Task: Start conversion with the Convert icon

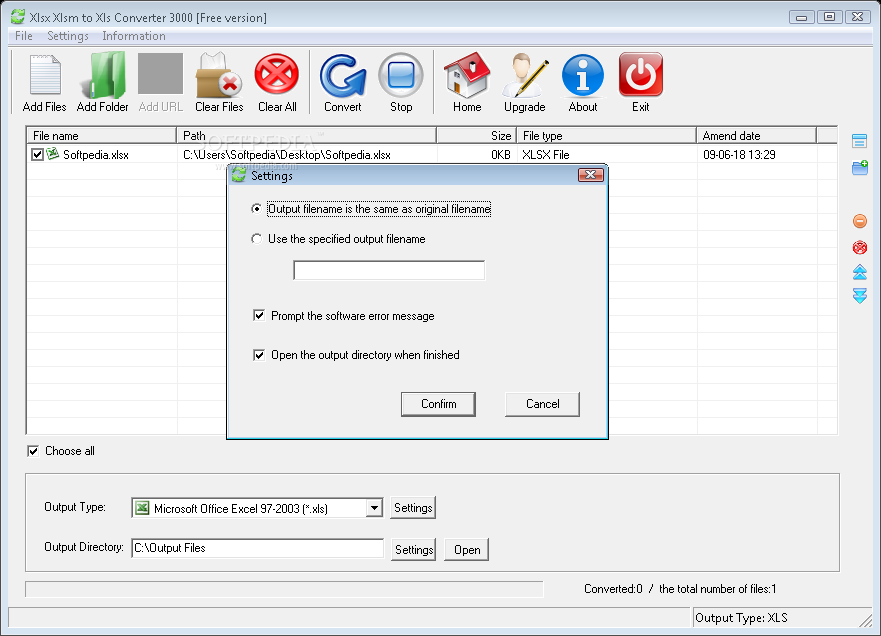Action: [x=342, y=74]
